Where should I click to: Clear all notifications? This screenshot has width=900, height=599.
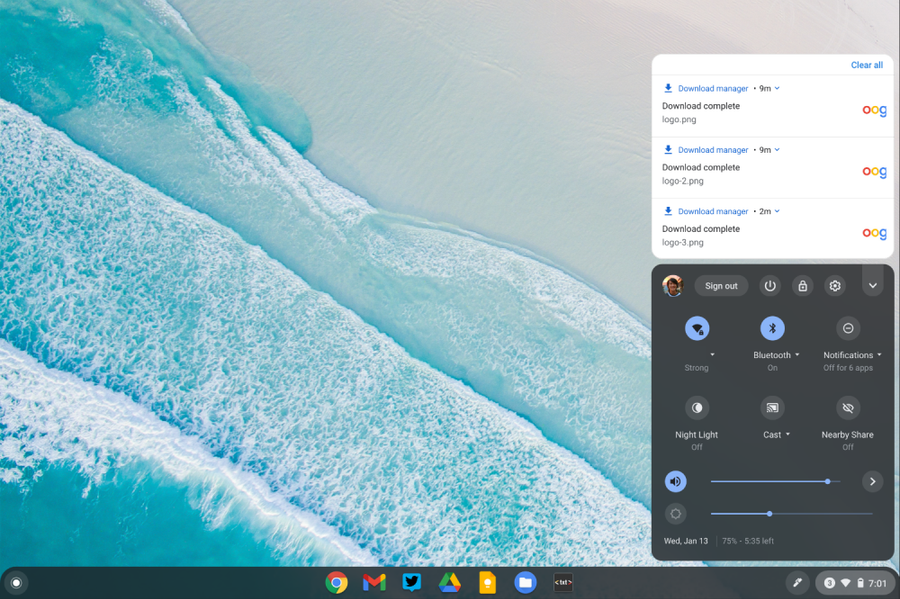pos(867,65)
